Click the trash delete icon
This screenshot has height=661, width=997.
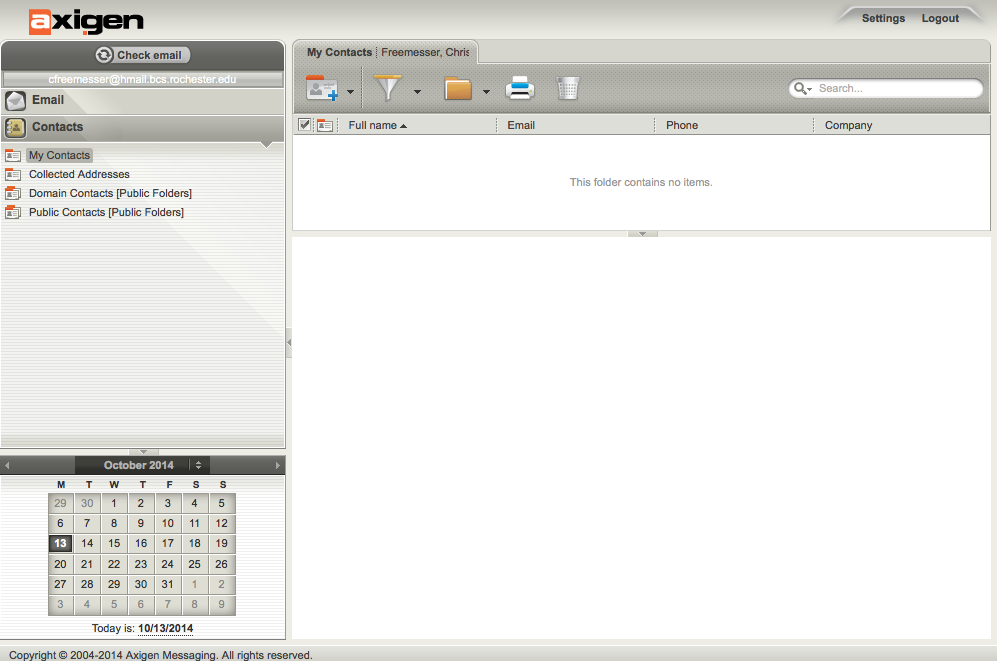[x=568, y=89]
